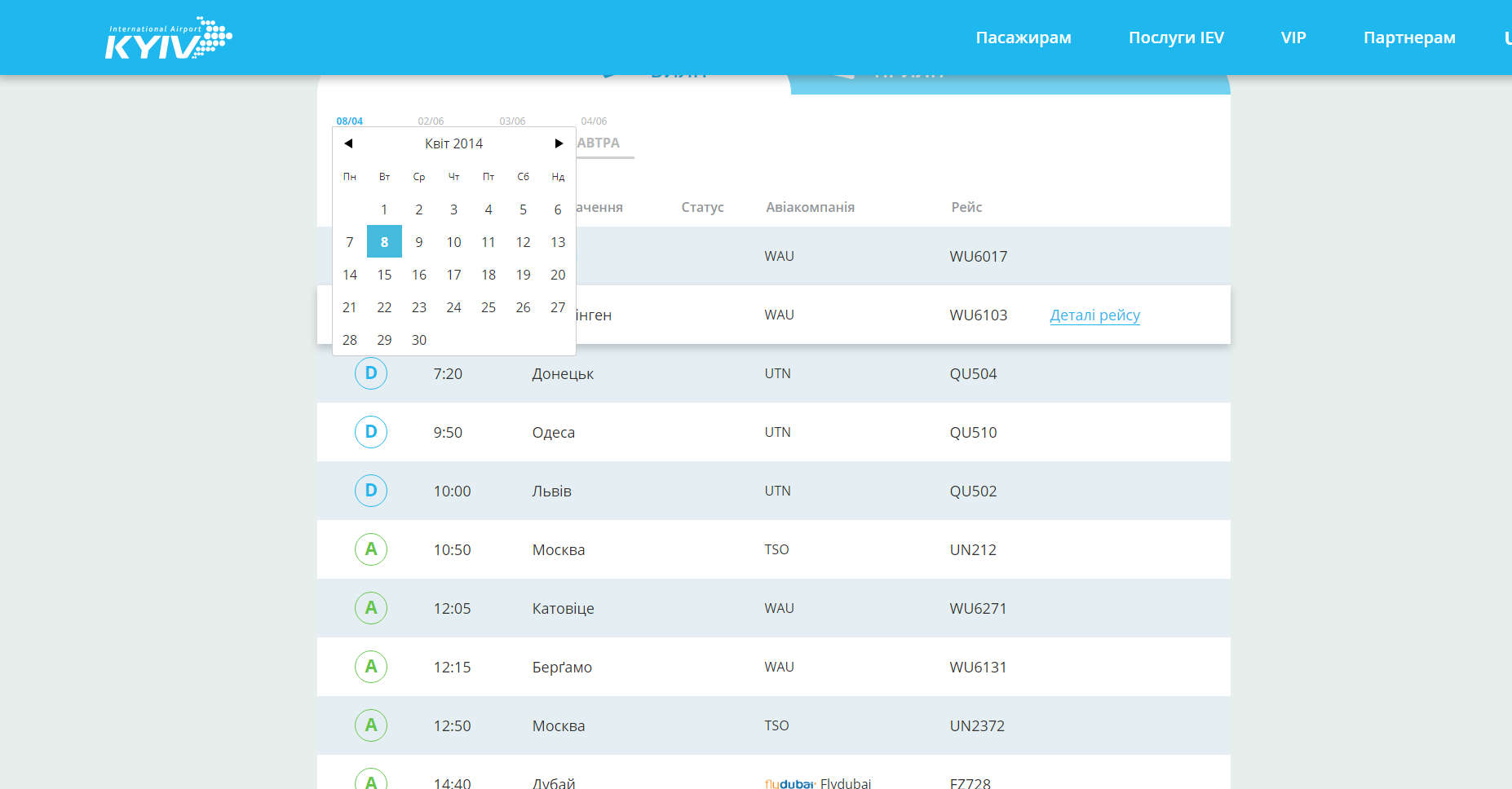Open the Пасажирам menu
The height and width of the screenshot is (789, 1512).
(1023, 37)
